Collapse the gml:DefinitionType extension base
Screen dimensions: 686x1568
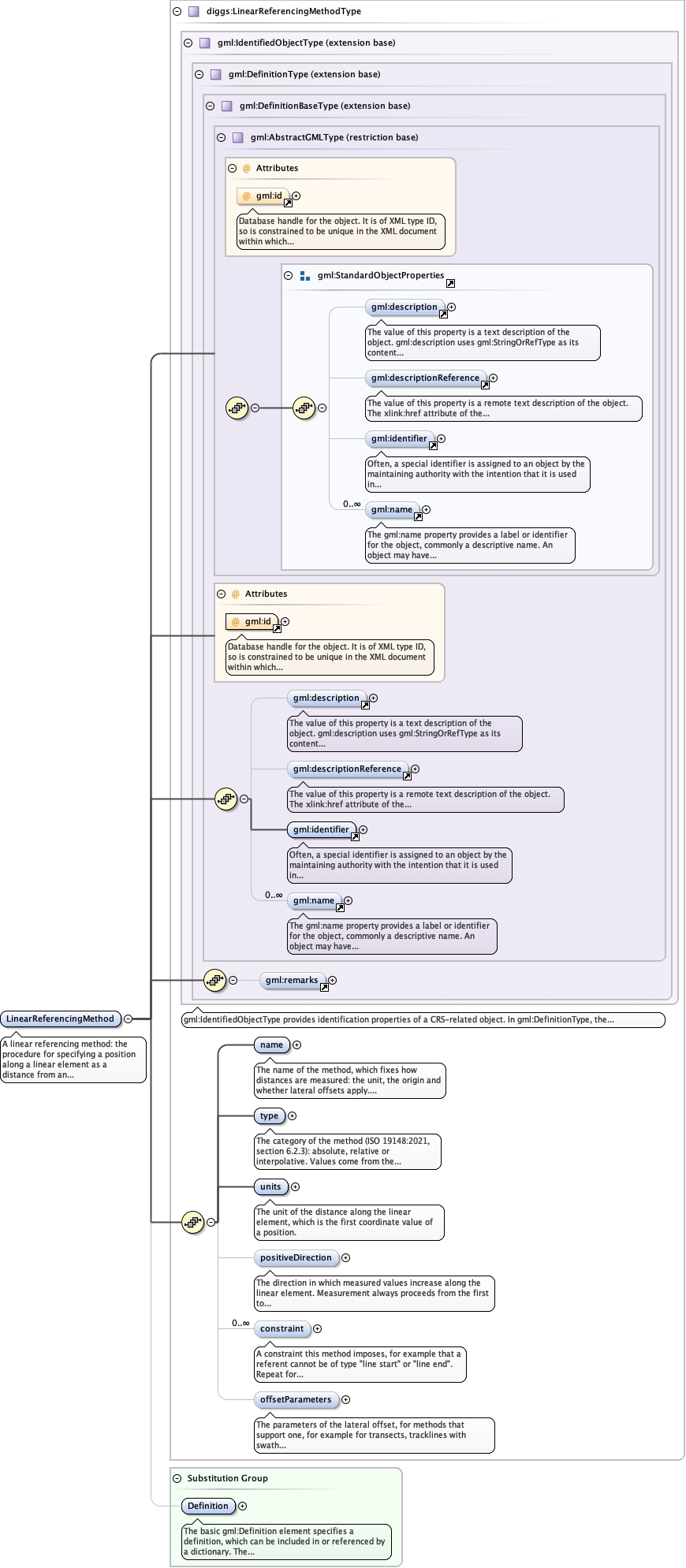tap(199, 75)
